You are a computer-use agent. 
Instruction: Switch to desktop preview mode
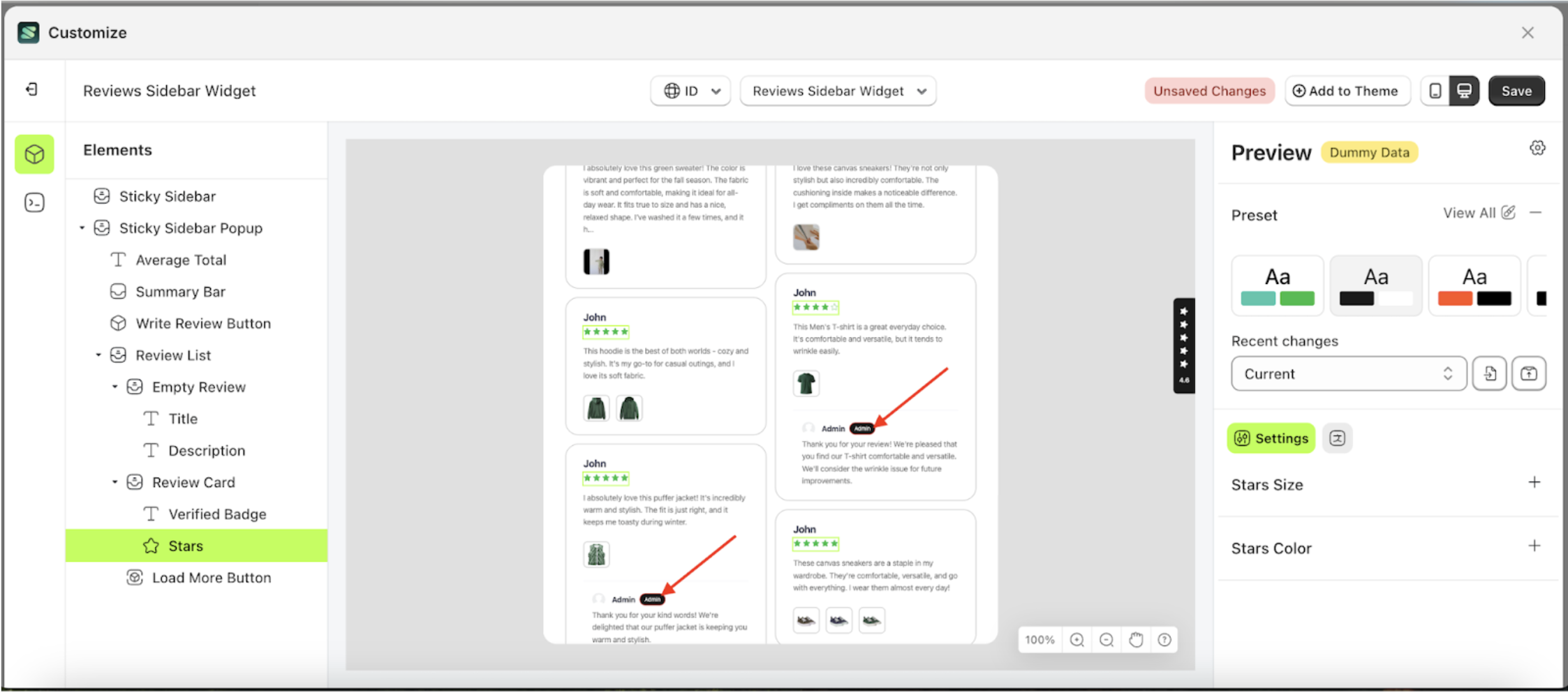tap(1464, 91)
